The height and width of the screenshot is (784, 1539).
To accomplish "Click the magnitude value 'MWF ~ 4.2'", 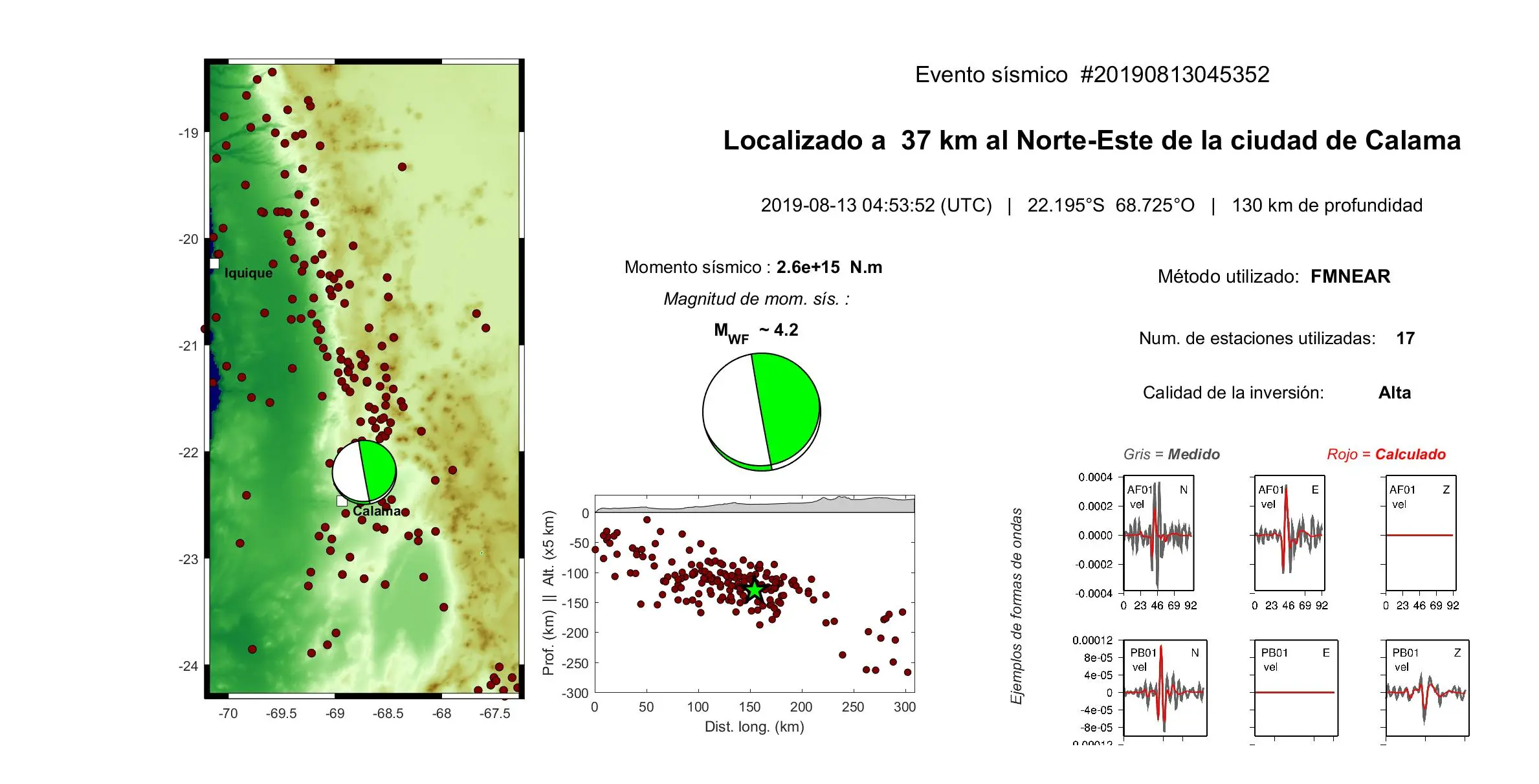I will click(x=756, y=332).
